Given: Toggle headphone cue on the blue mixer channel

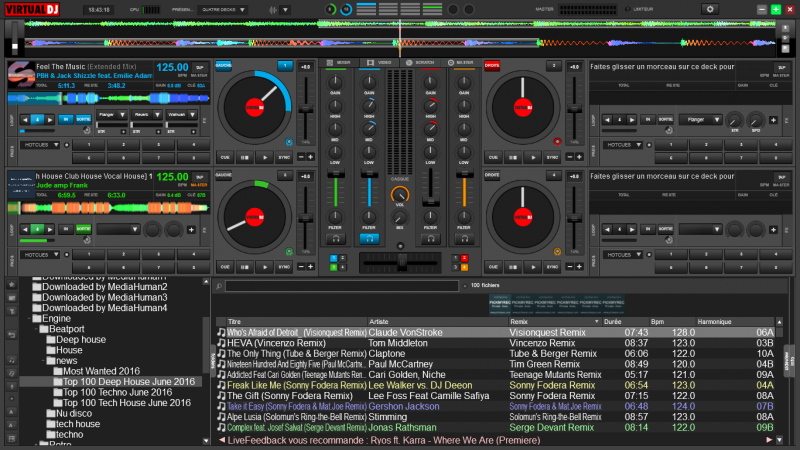Looking at the screenshot, I should point(369,238).
